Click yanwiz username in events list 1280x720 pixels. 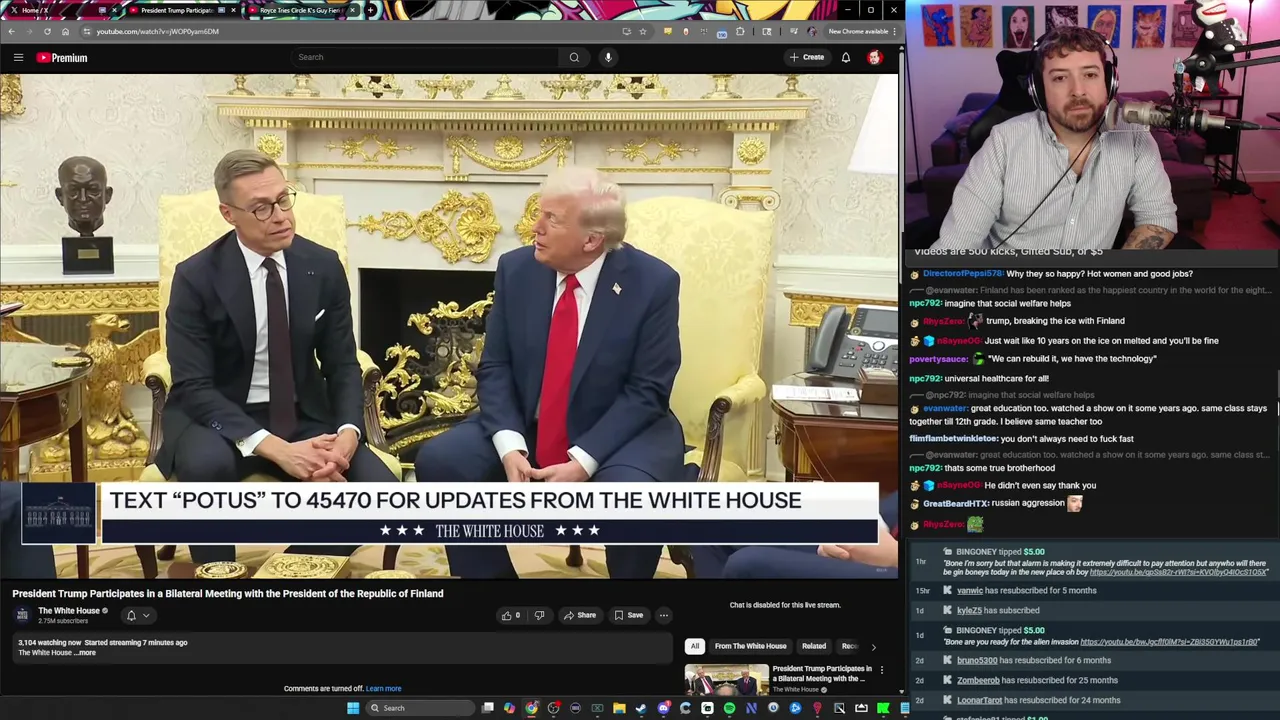(x=969, y=591)
